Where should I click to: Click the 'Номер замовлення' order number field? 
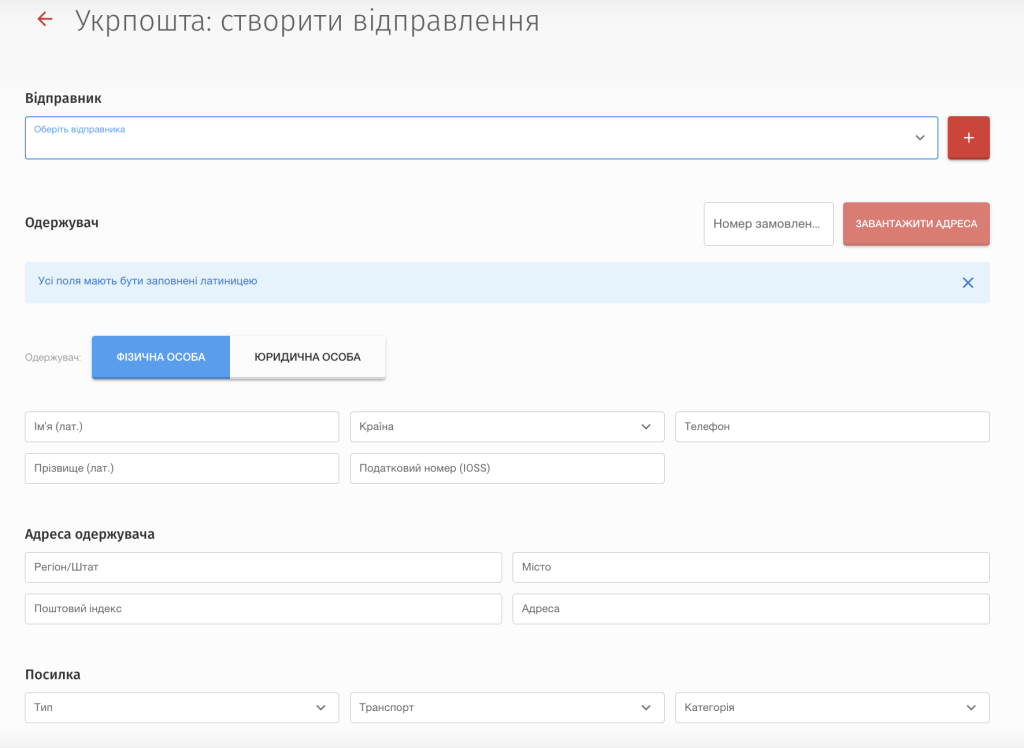click(x=768, y=224)
